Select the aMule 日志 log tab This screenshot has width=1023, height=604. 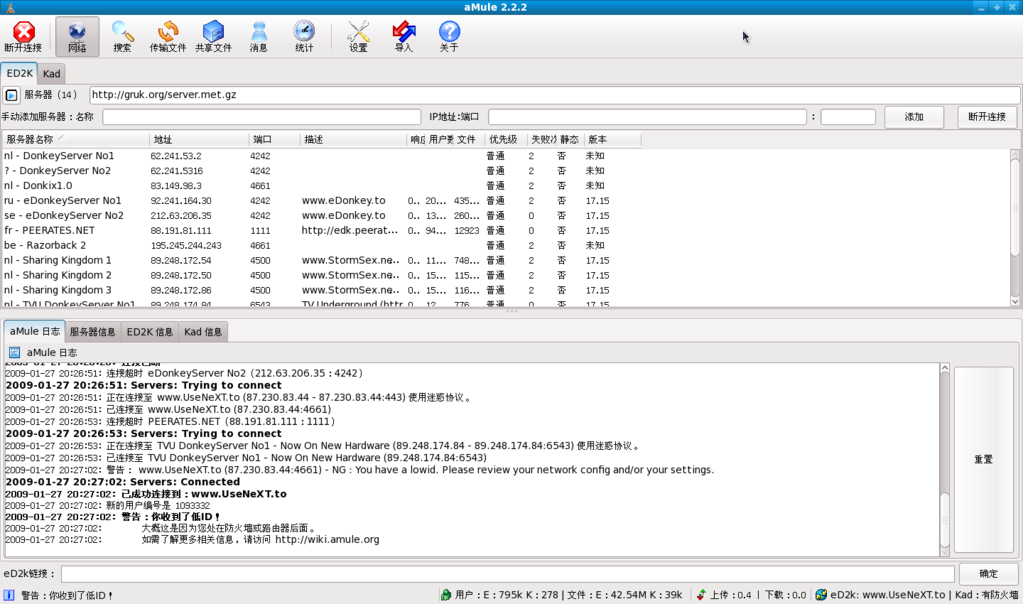[x=35, y=331]
